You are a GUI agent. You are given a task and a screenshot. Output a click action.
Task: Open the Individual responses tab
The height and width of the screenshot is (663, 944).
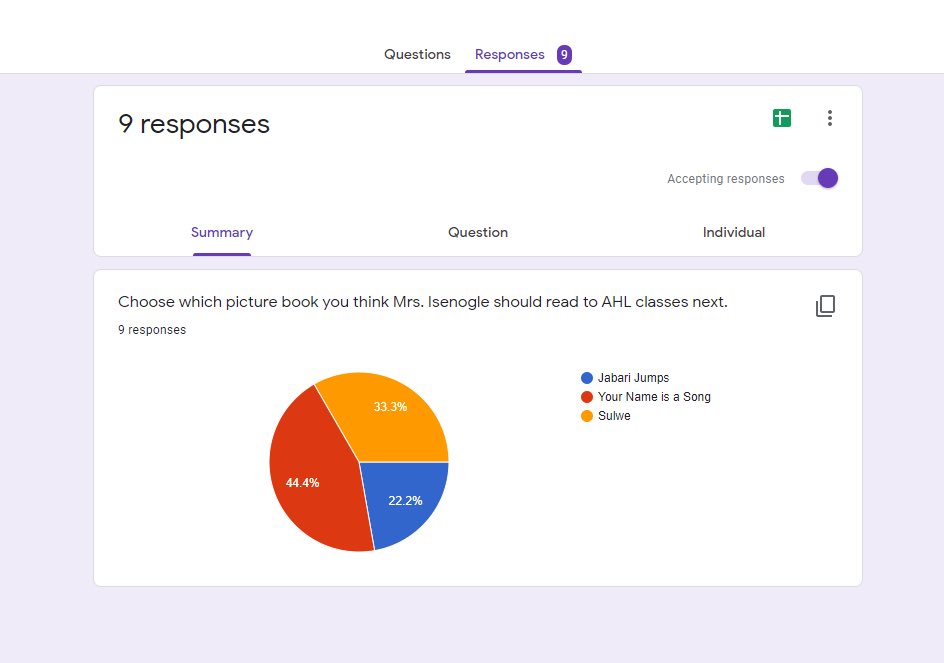click(734, 232)
